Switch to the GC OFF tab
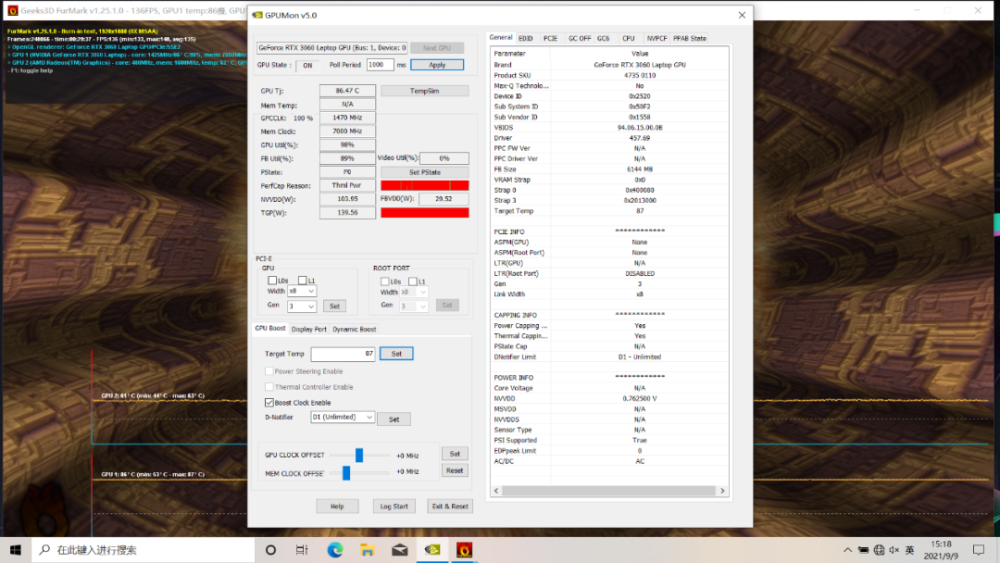 click(579, 38)
